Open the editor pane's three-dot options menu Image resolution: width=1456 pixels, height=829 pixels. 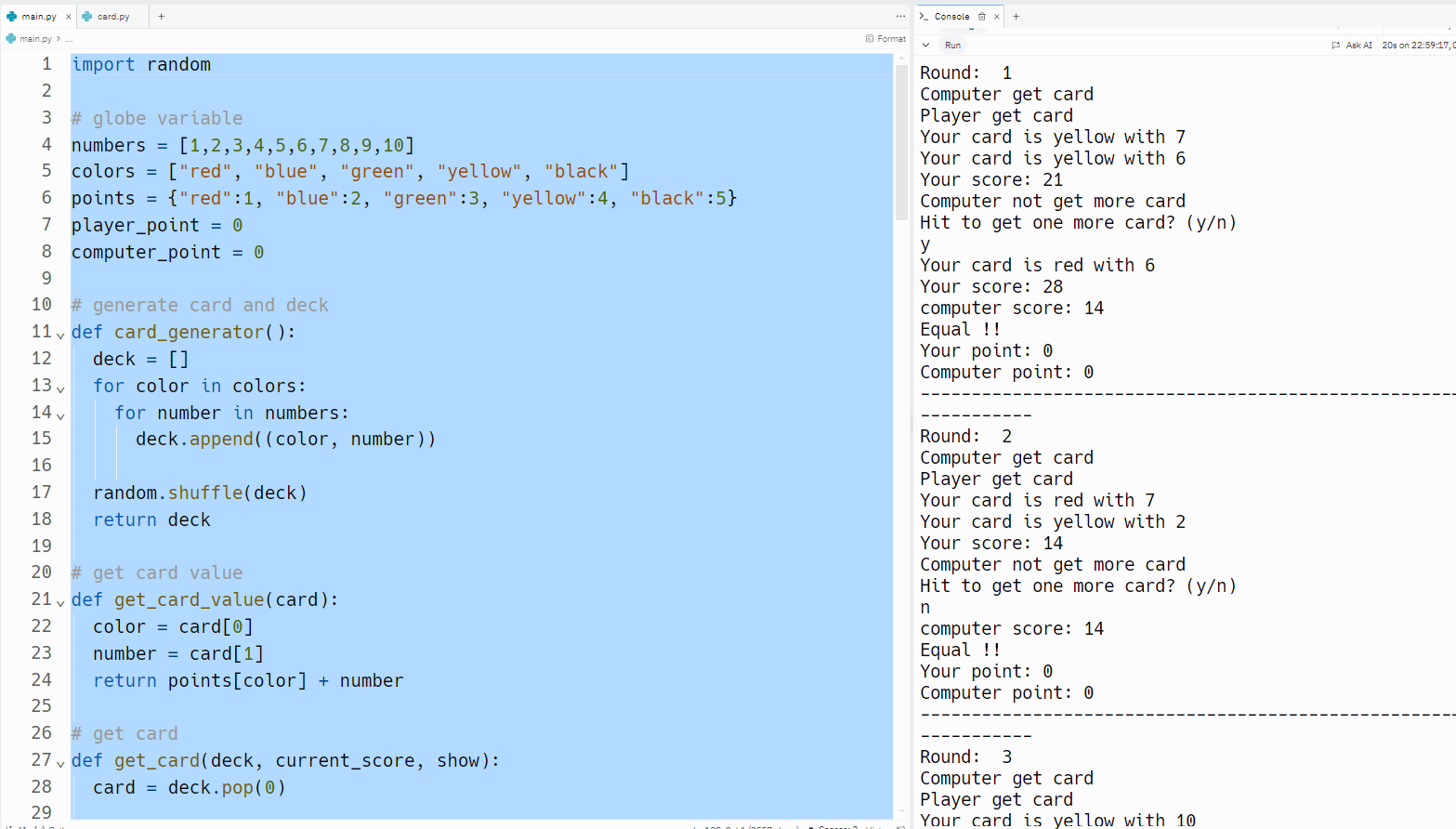coord(900,17)
